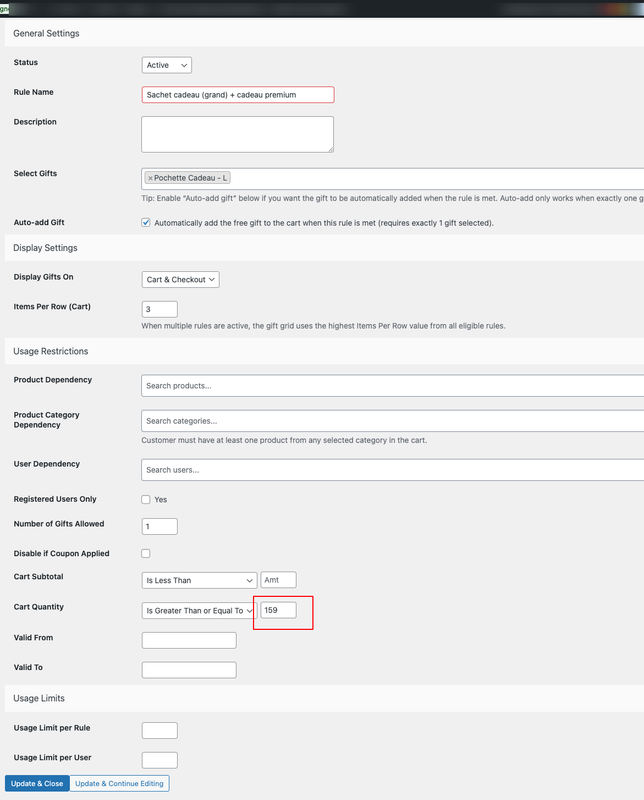
Task: Toggle the Auto-add Gift checkbox
Action: (146, 222)
